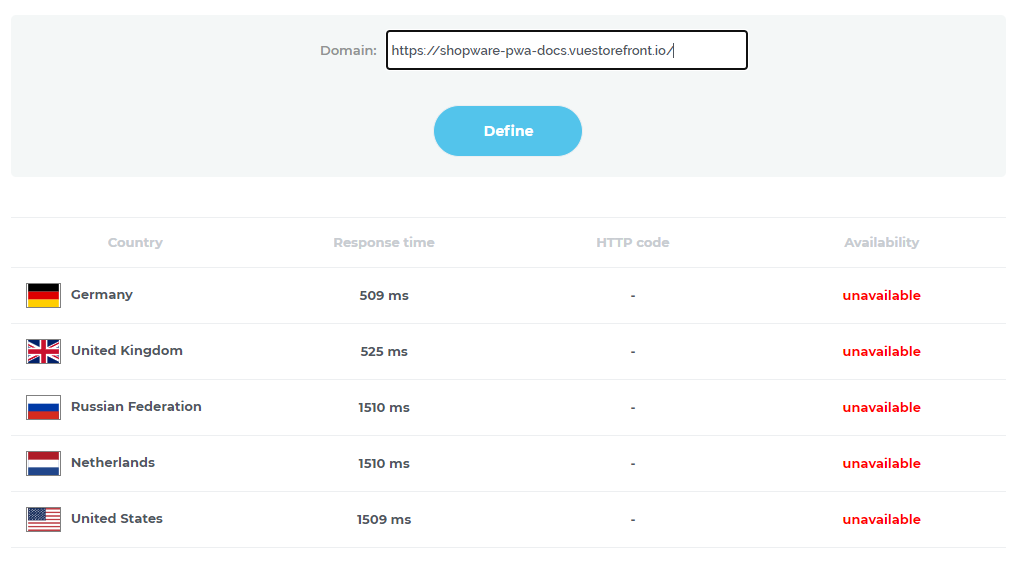Click the 1510 ms response time for Netherlands
This screenshot has width=1032, height=577.
click(x=384, y=463)
